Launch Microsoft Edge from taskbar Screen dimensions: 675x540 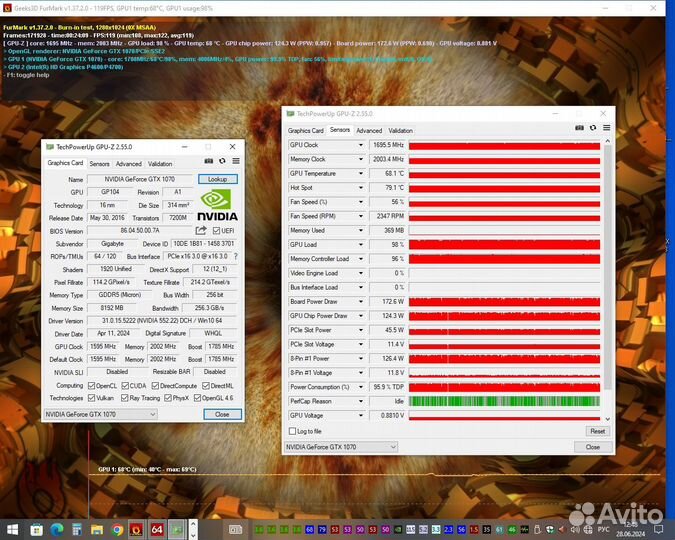[56, 529]
